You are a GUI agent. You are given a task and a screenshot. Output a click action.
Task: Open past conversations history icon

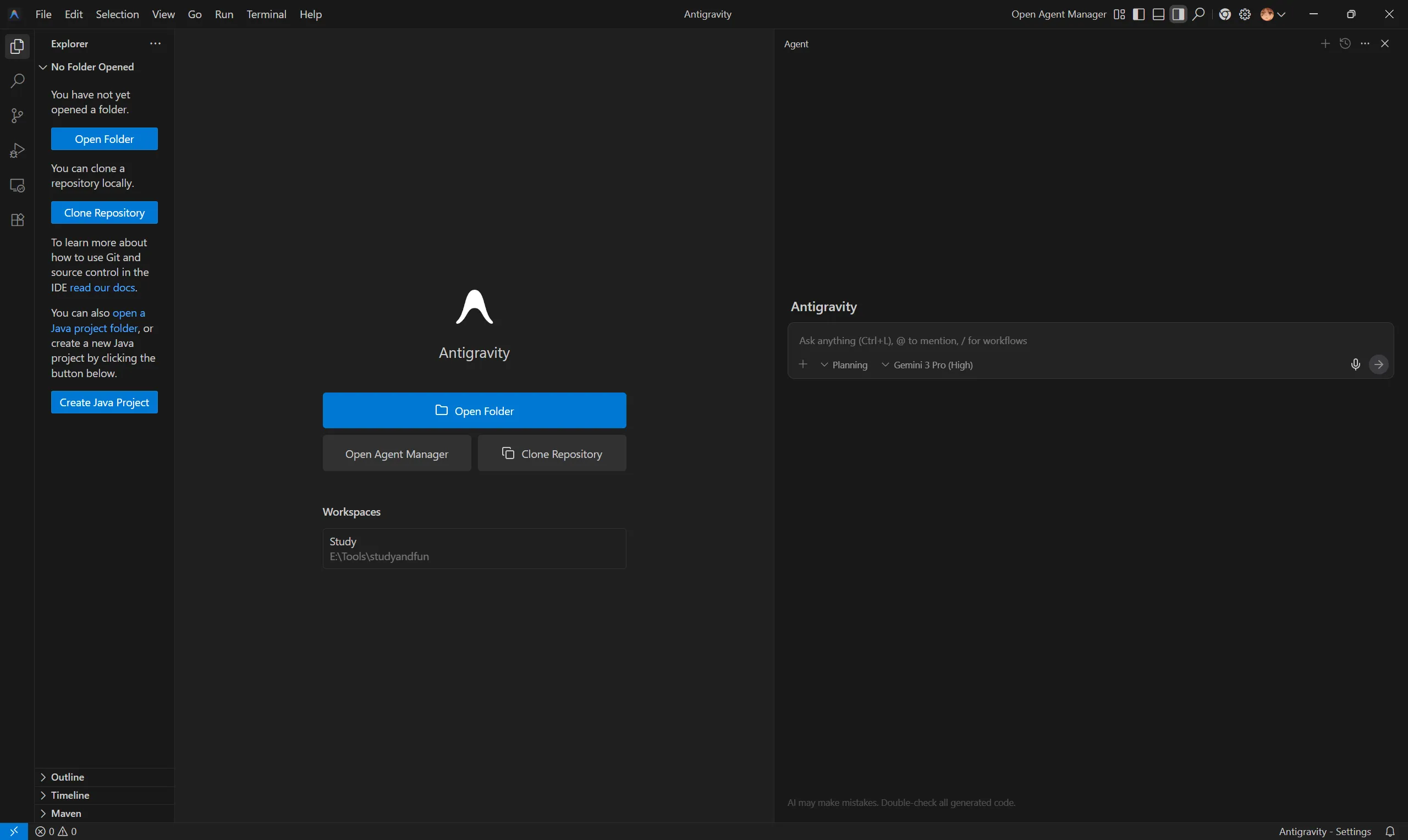click(x=1345, y=43)
